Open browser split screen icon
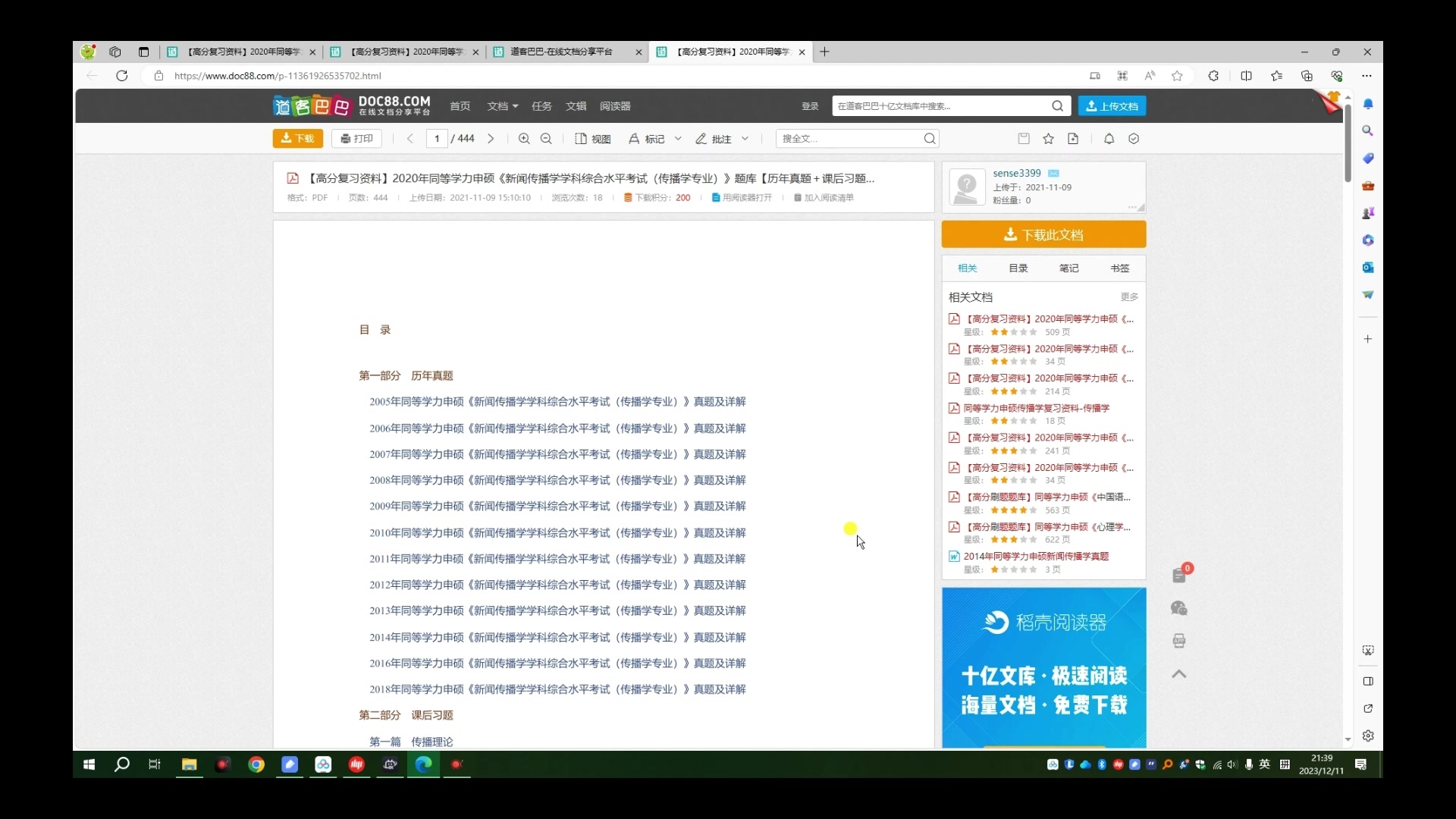 [x=1246, y=76]
